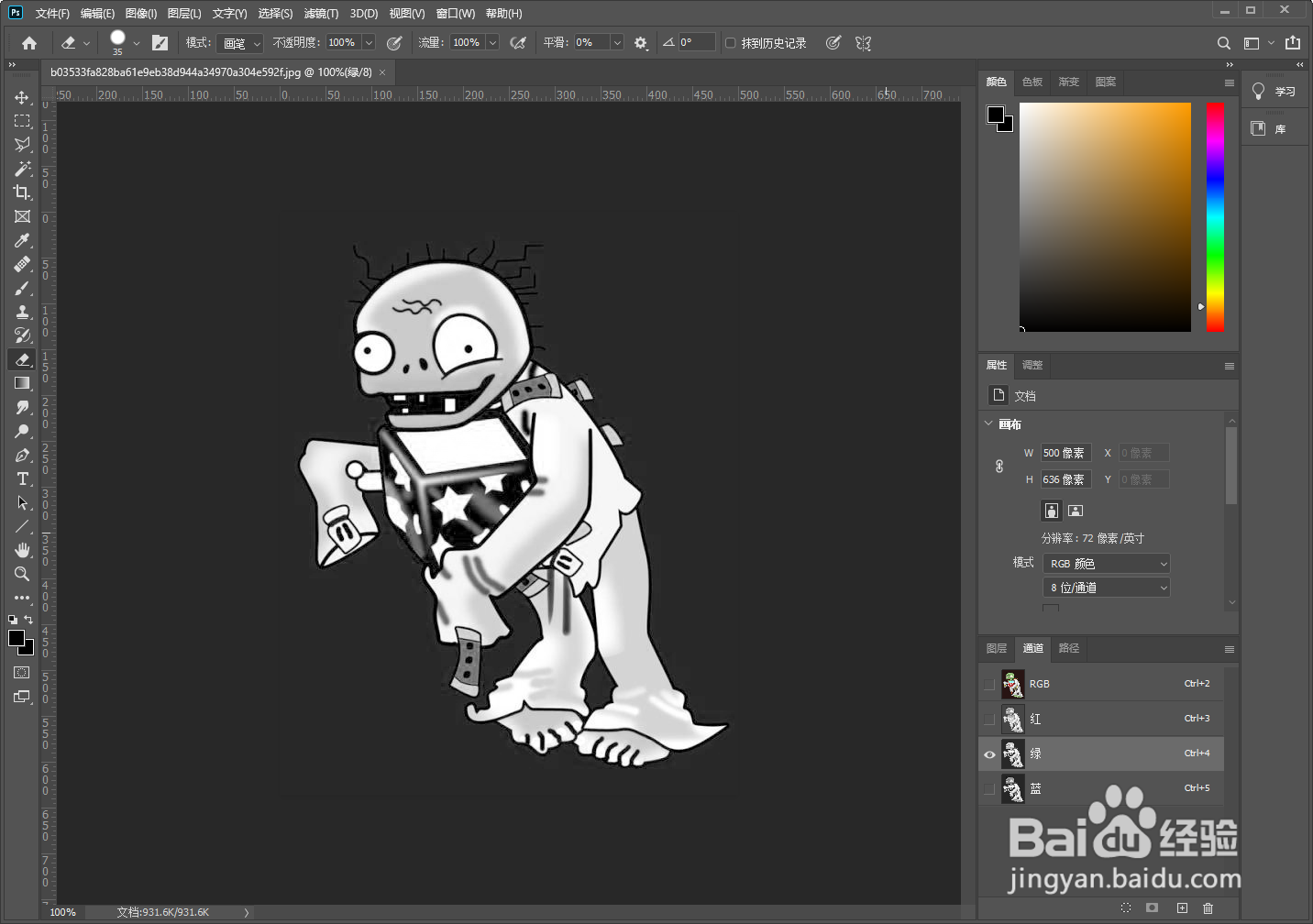Select the History Brush tool
Screen dimensions: 1313x924
point(22,335)
